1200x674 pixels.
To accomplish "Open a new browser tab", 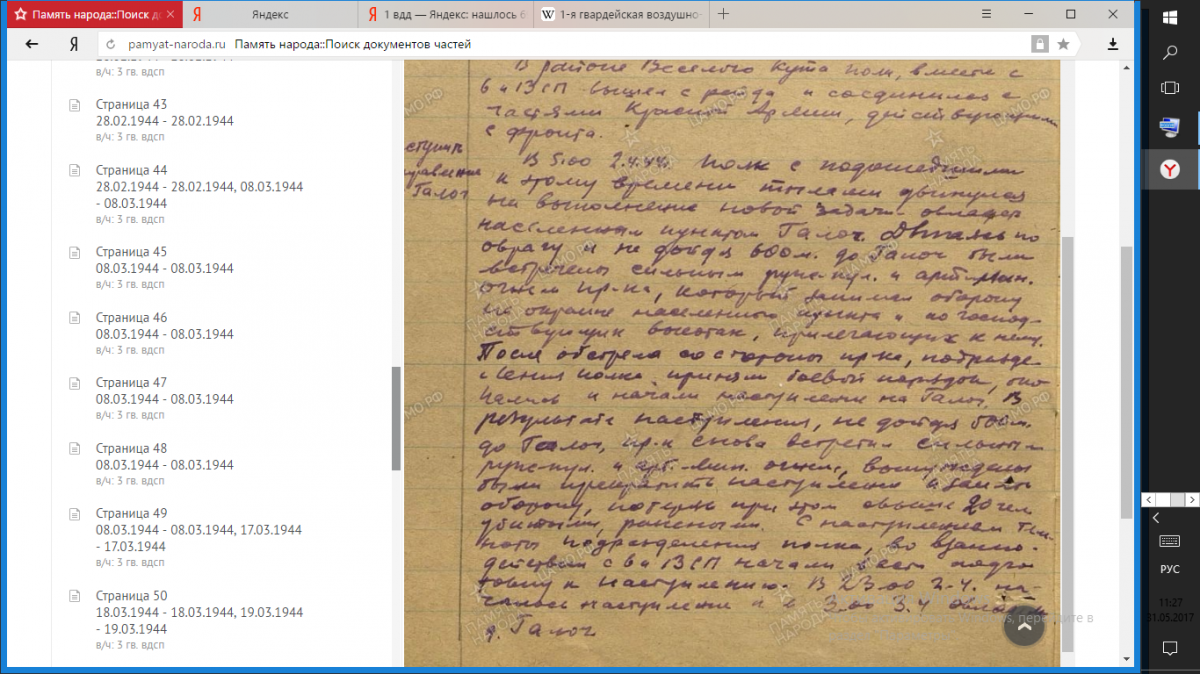I will tap(724, 14).
